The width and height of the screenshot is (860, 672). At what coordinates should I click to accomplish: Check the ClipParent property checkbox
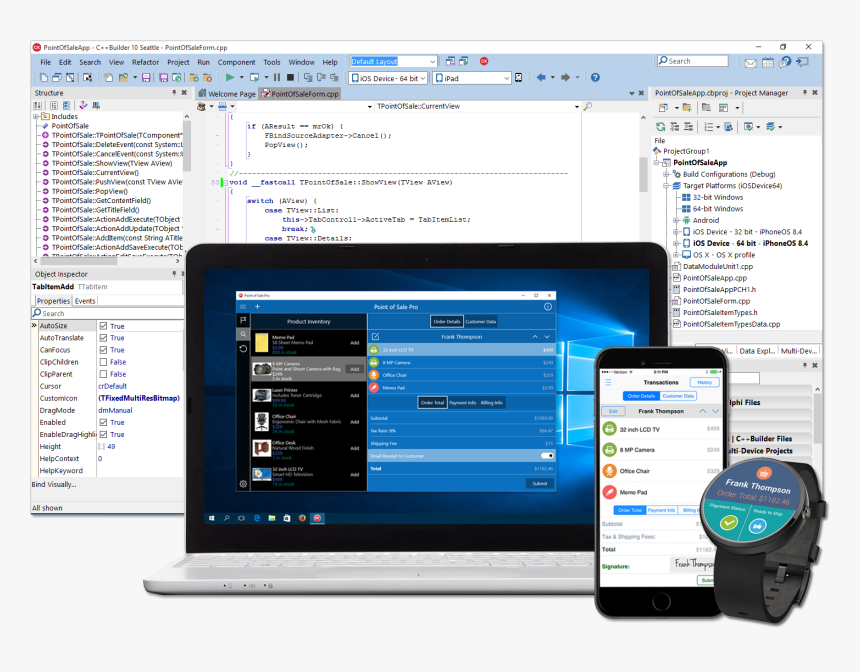click(103, 374)
